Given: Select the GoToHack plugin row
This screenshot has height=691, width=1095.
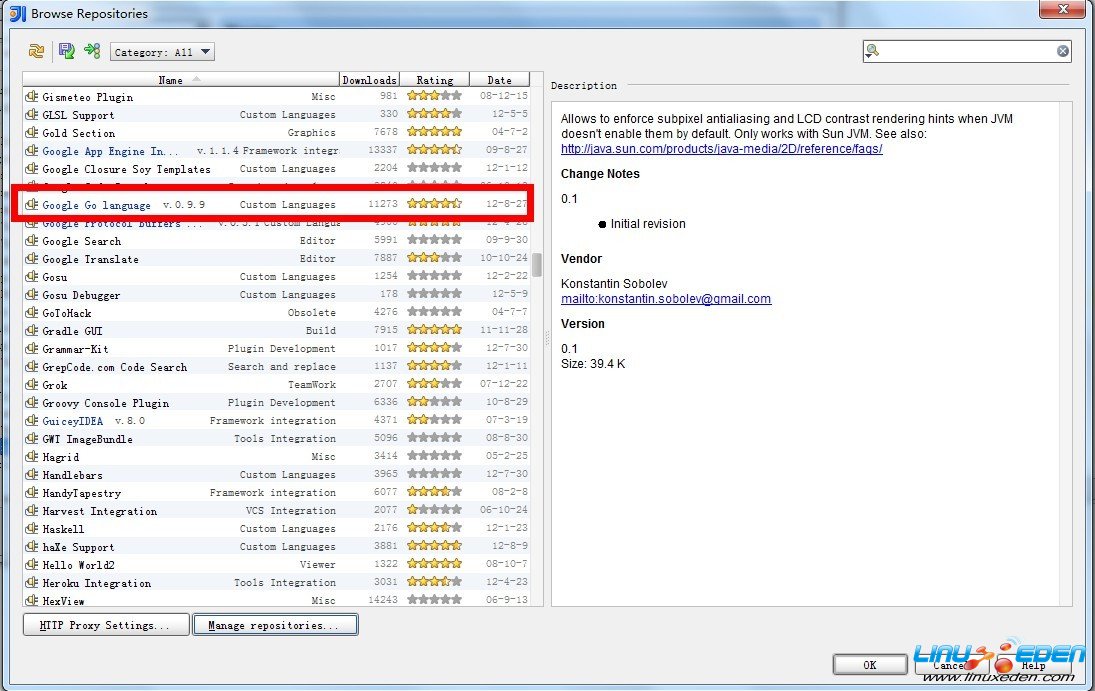Looking at the screenshot, I should coord(277,312).
